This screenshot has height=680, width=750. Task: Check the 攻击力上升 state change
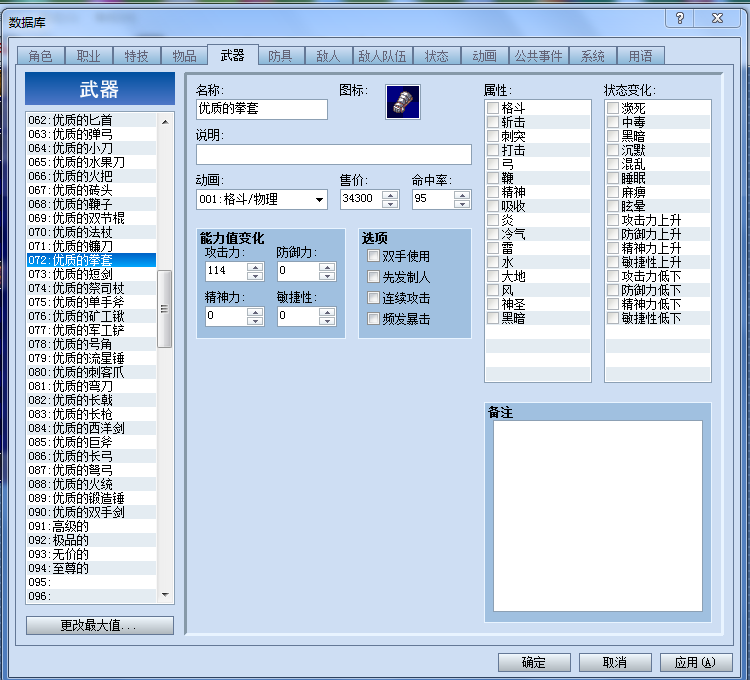pos(613,220)
